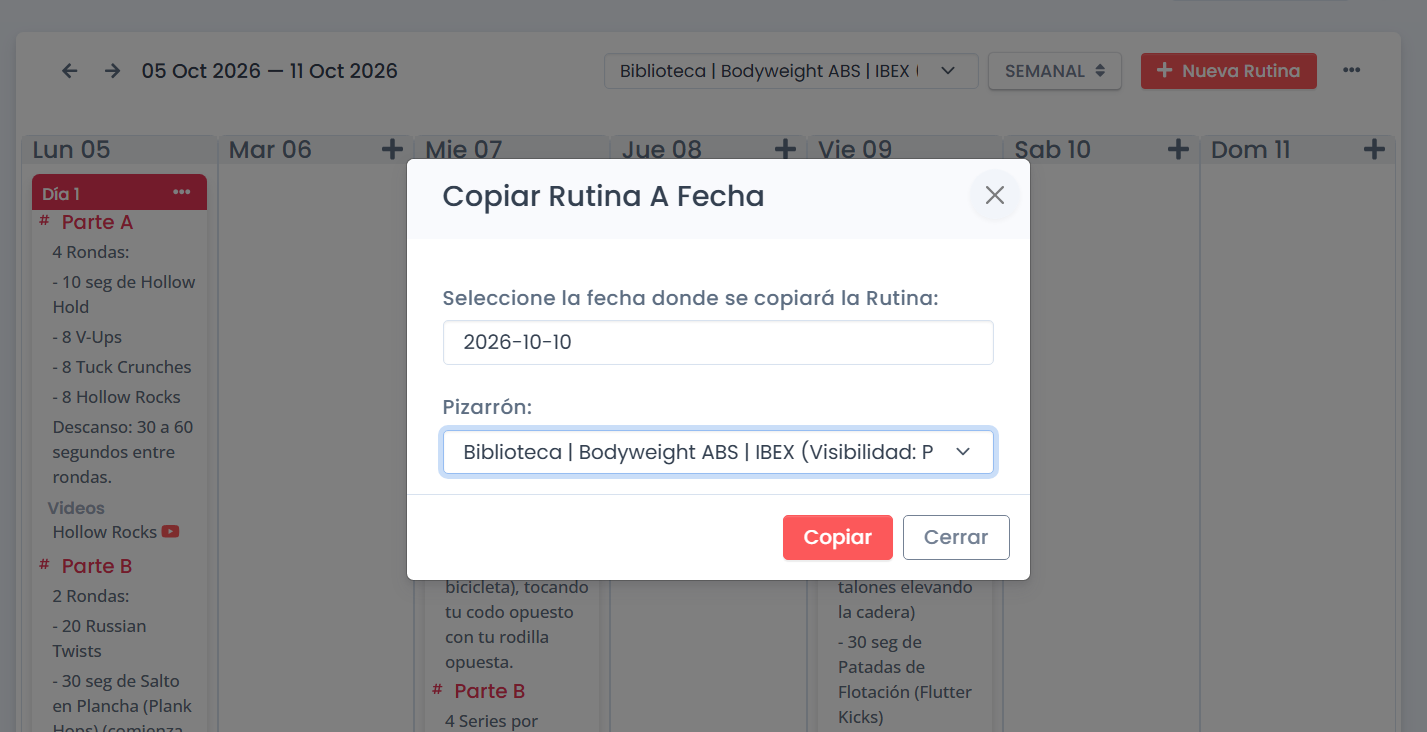Click the hash icon beside Mie 07 Parte B
This screenshot has height=732, width=1427.
pos(437,689)
